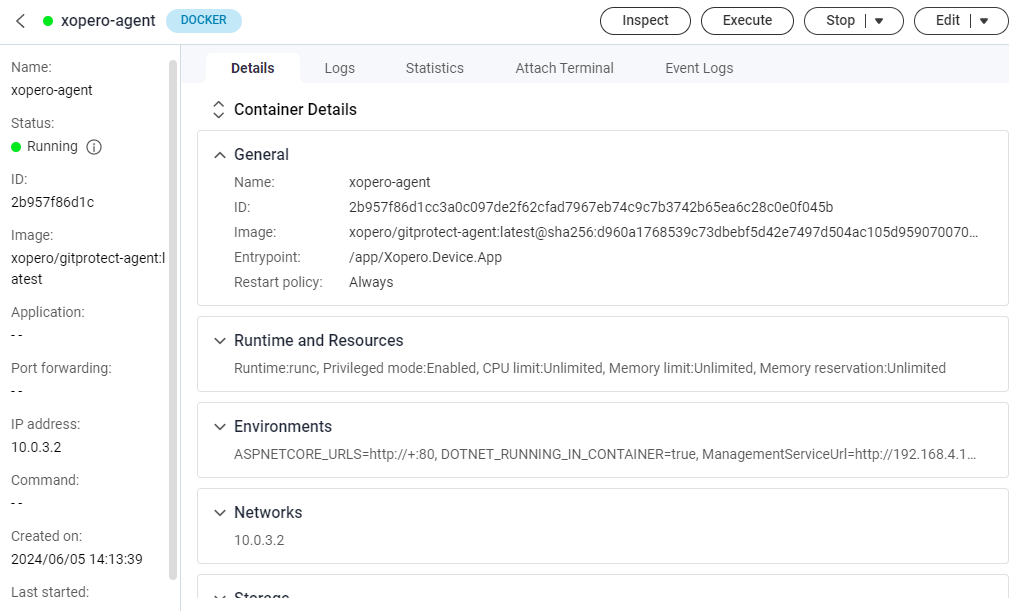Open the Stop button dropdown arrow

pyautogui.click(x=880, y=21)
